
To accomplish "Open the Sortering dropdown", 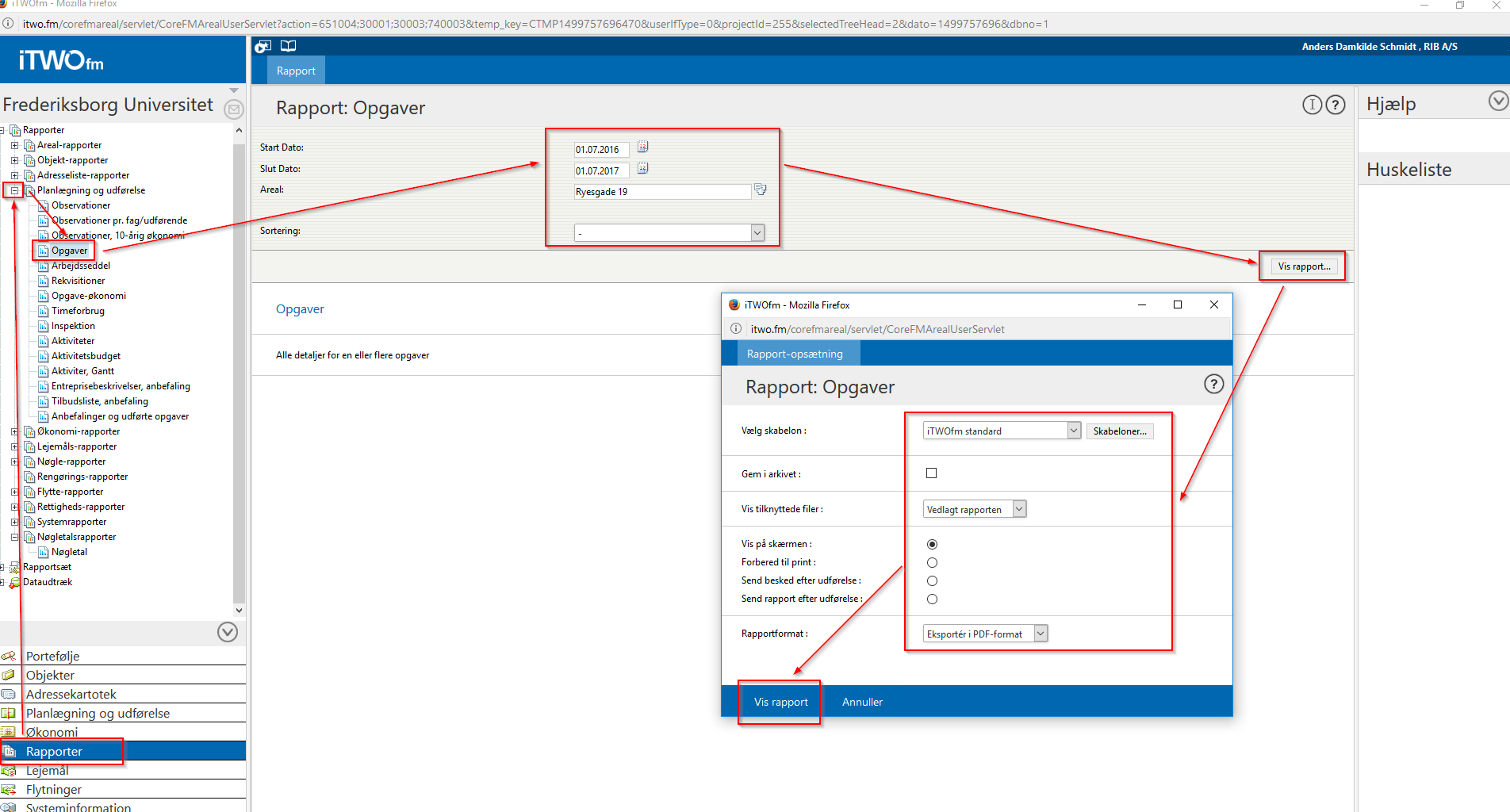I will (x=757, y=232).
